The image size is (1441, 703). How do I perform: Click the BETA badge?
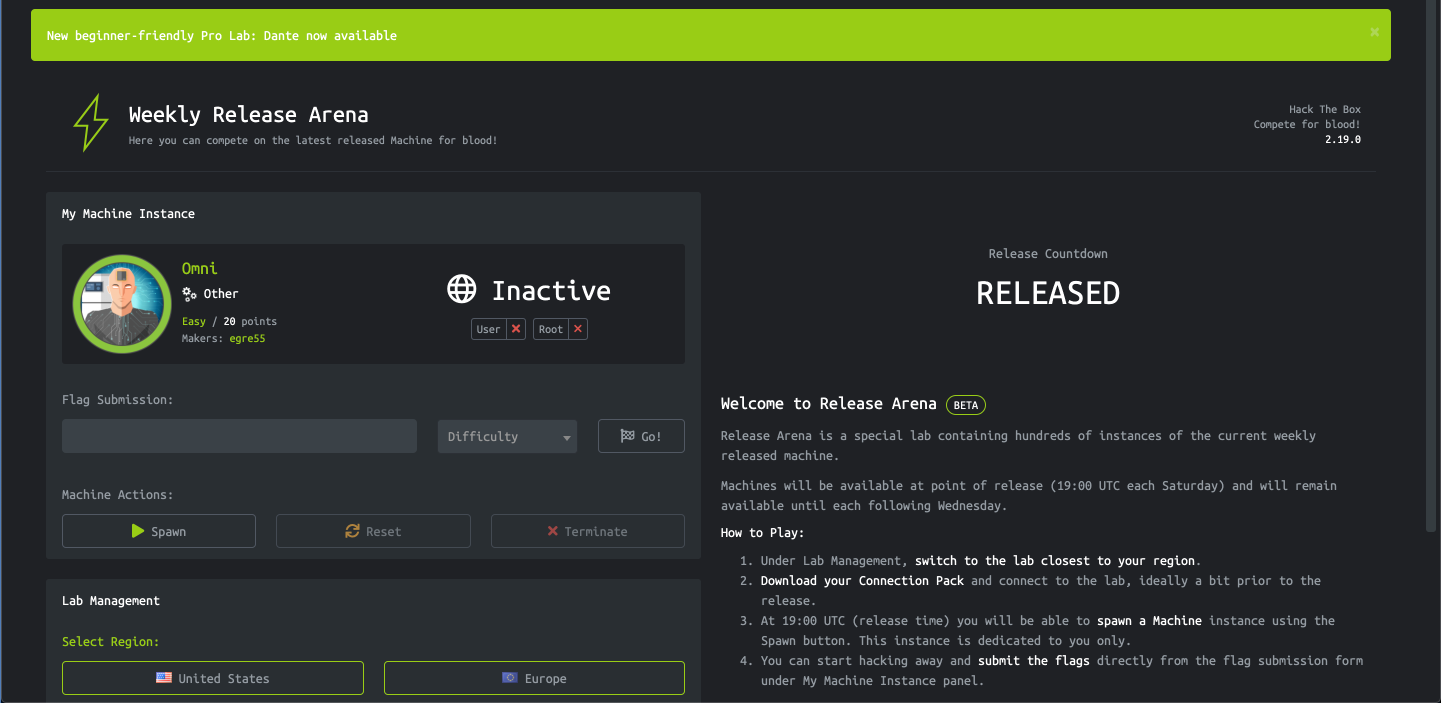click(966, 405)
